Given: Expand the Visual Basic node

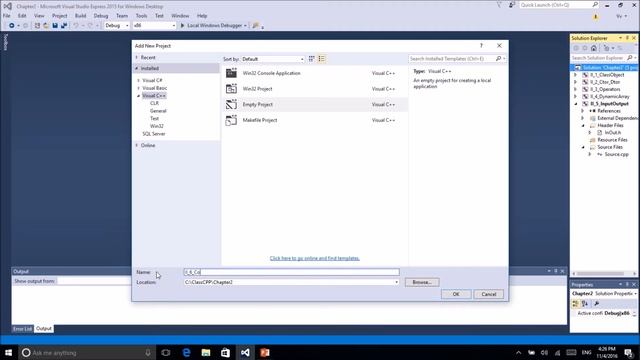Looking at the screenshot, I should pyautogui.click(x=138, y=88).
